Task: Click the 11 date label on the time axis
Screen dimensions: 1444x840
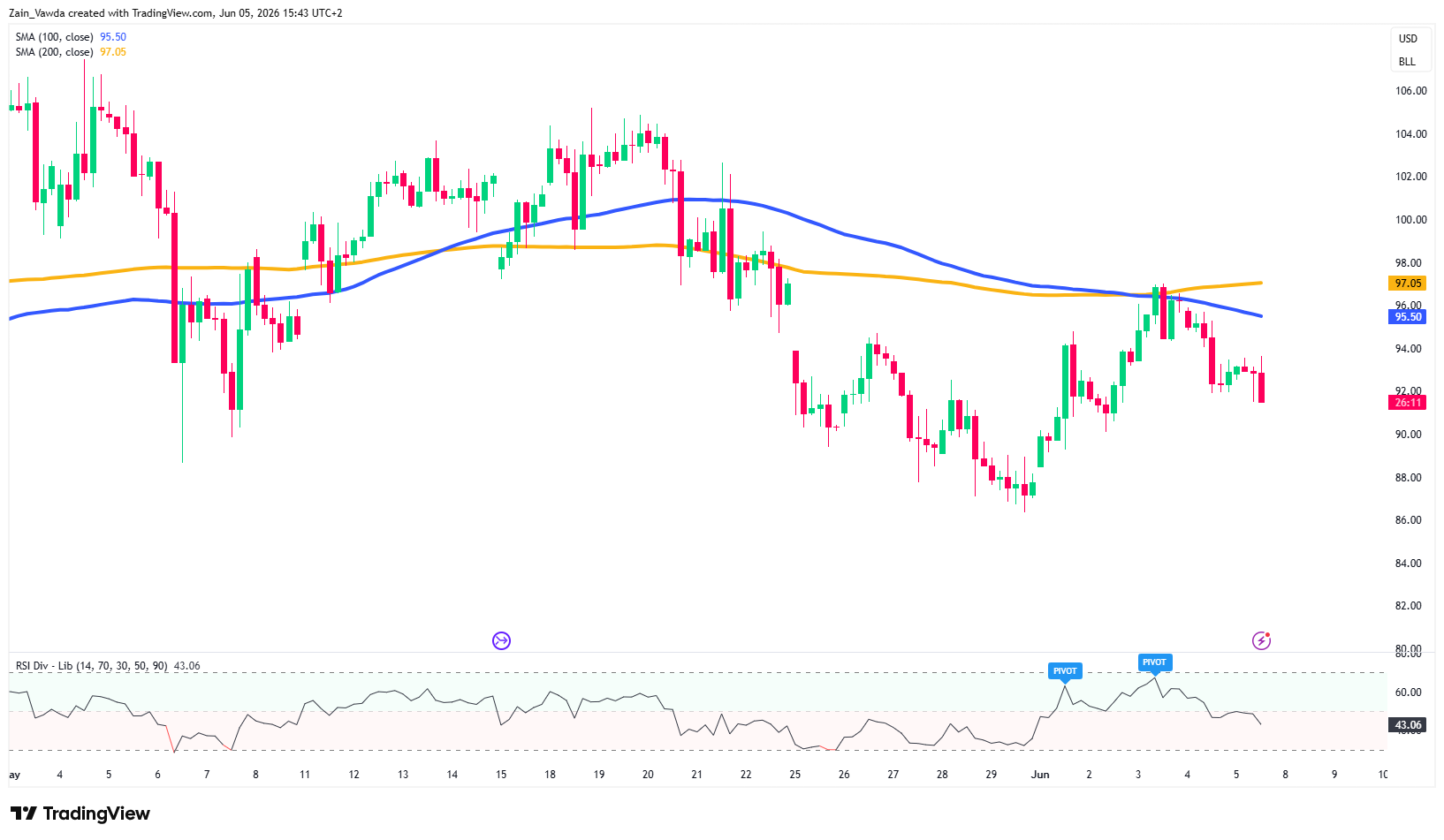Action: 305,775
